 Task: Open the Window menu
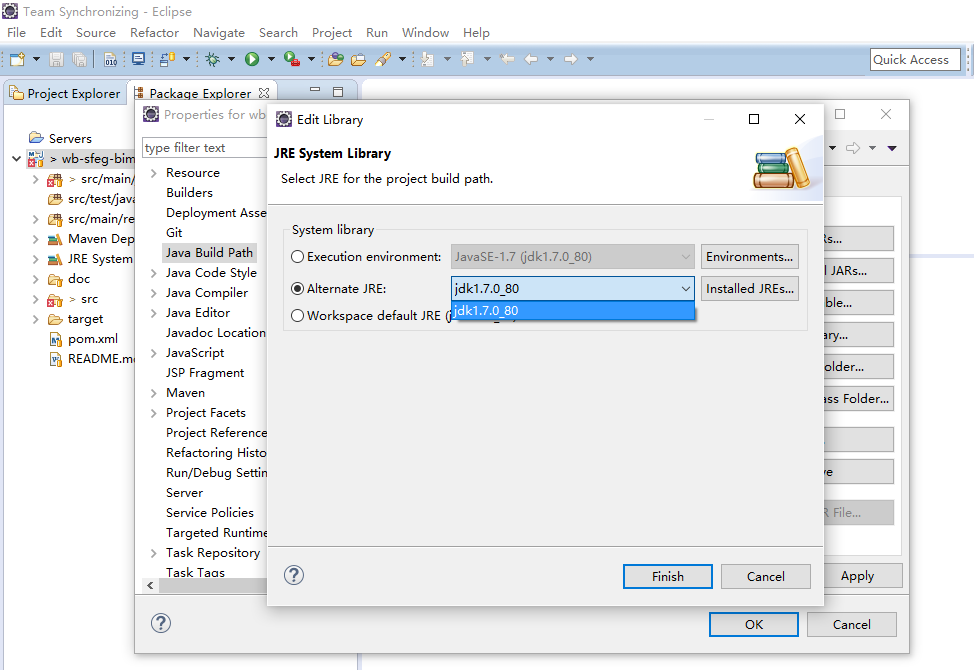[425, 32]
